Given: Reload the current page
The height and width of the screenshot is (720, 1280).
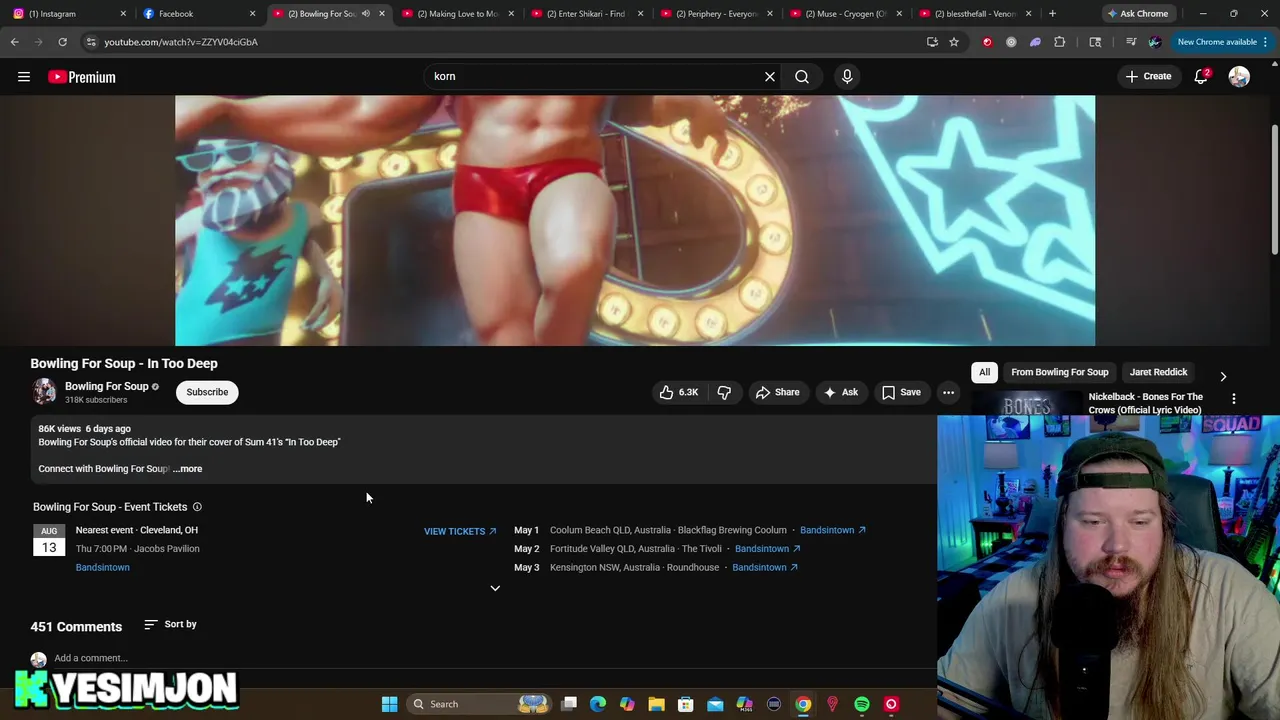Looking at the screenshot, I should (62, 42).
